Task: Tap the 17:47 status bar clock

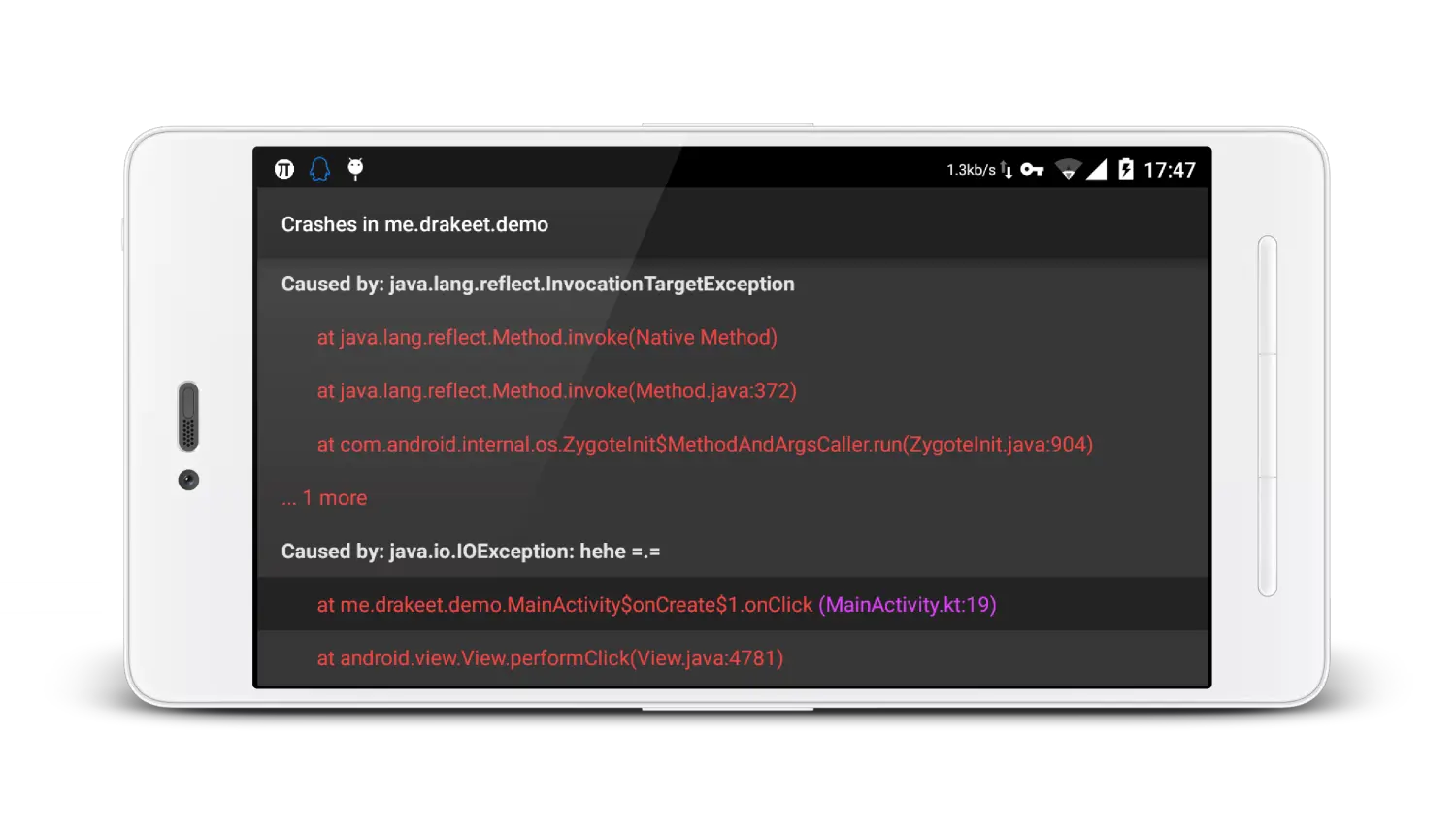Action: coord(1170,170)
